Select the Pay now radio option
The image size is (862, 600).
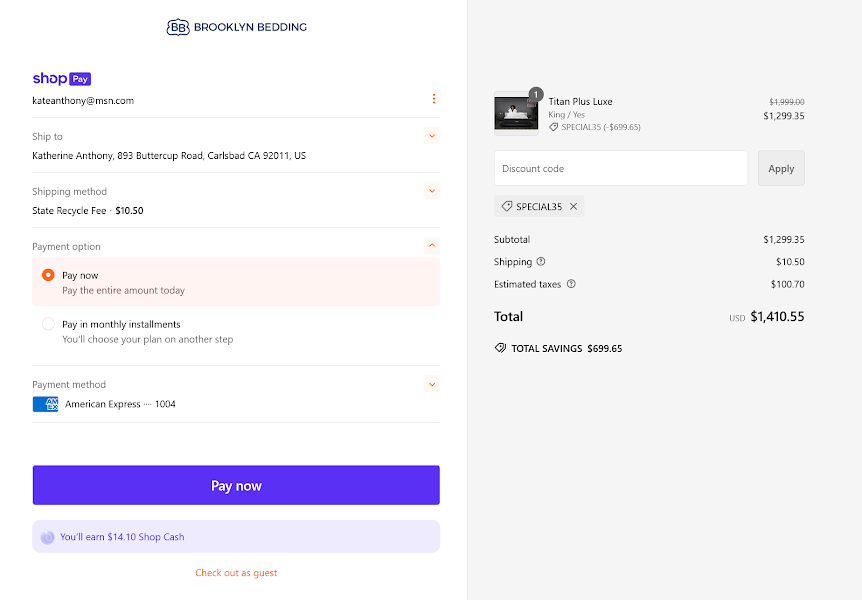click(x=48, y=275)
